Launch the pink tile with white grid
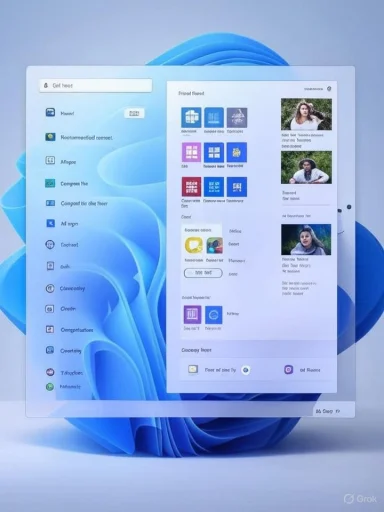 pyautogui.click(x=191, y=152)
